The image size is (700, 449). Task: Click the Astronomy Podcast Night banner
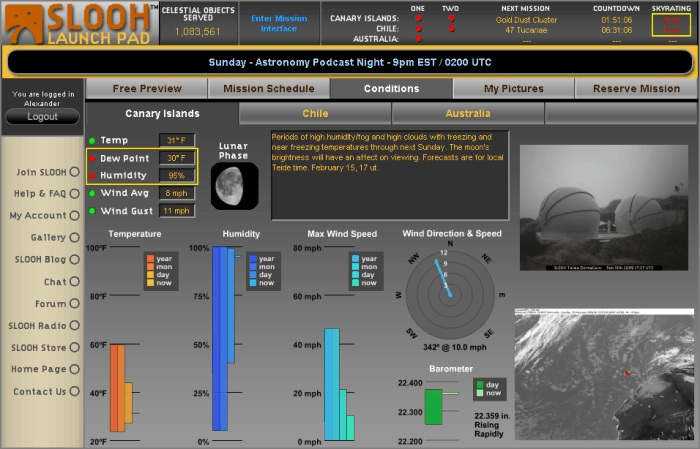click(350, 62)
